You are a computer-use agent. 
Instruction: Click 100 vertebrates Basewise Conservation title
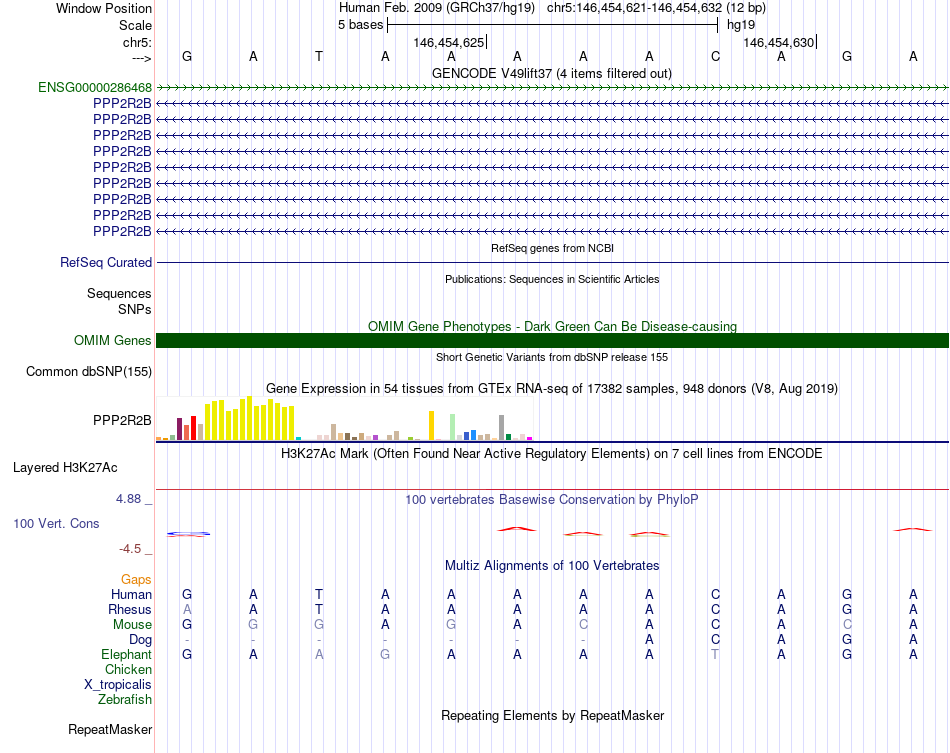[552, 499]
